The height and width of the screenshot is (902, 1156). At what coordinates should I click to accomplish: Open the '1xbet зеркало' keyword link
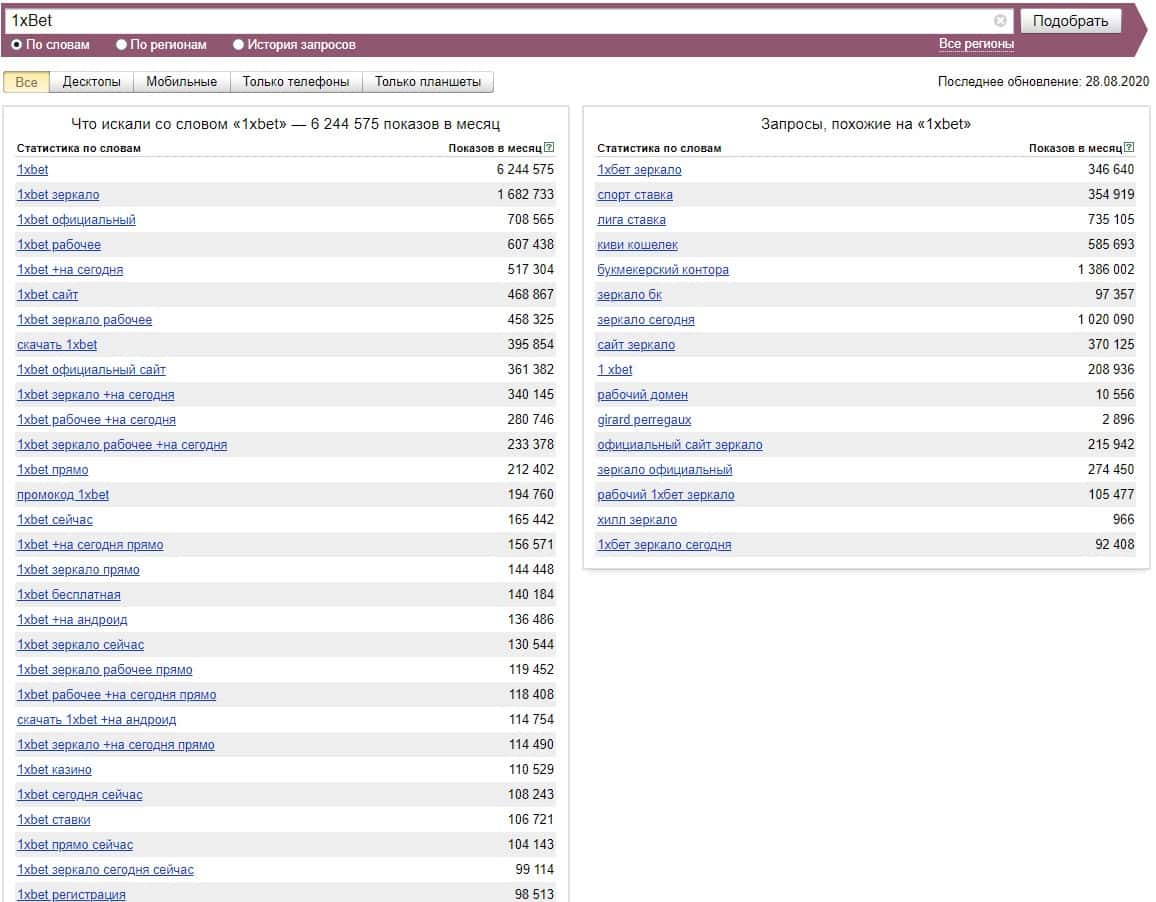(x=58, y=195)
